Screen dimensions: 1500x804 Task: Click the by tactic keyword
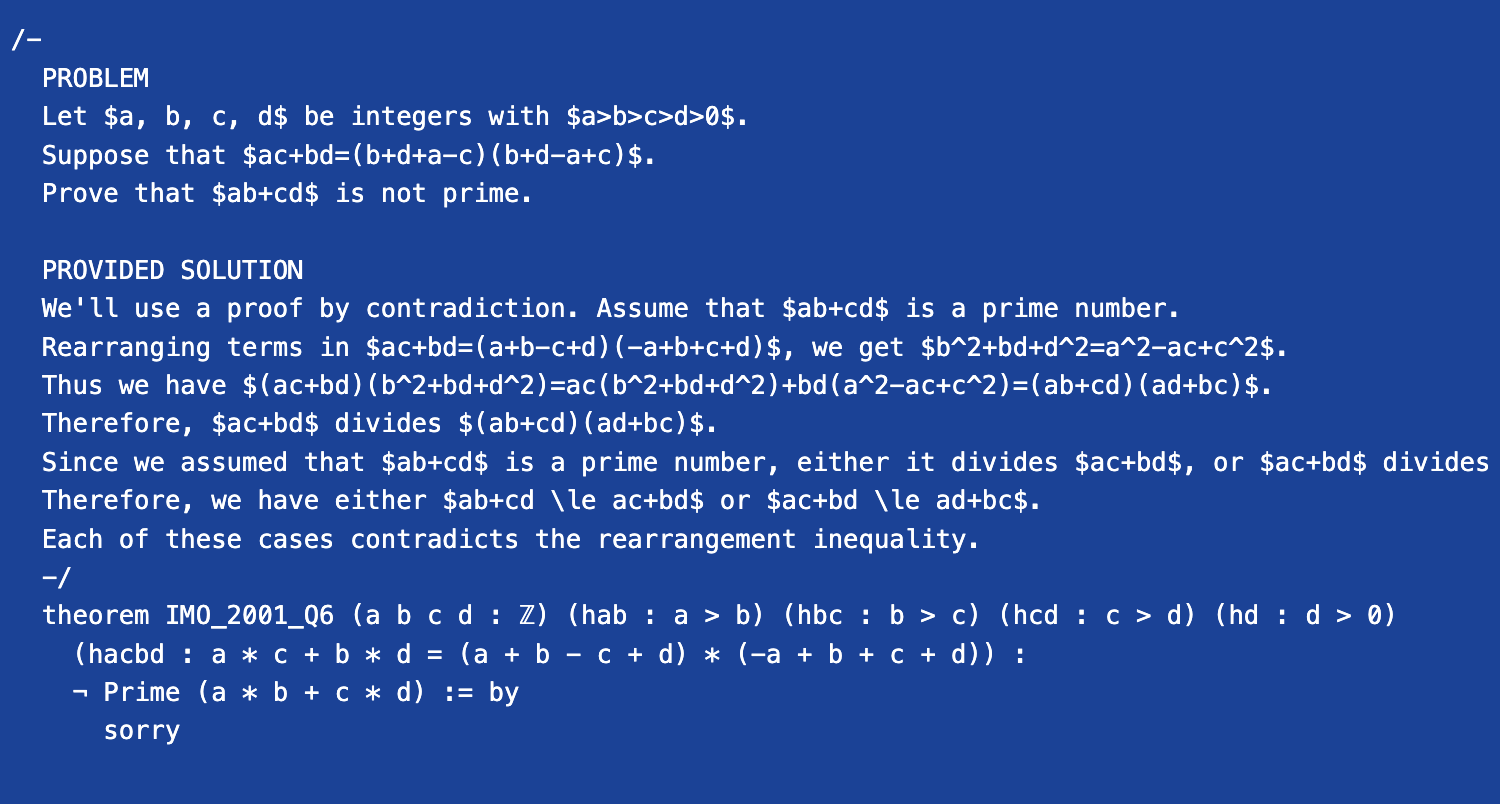tap(504, 693)
